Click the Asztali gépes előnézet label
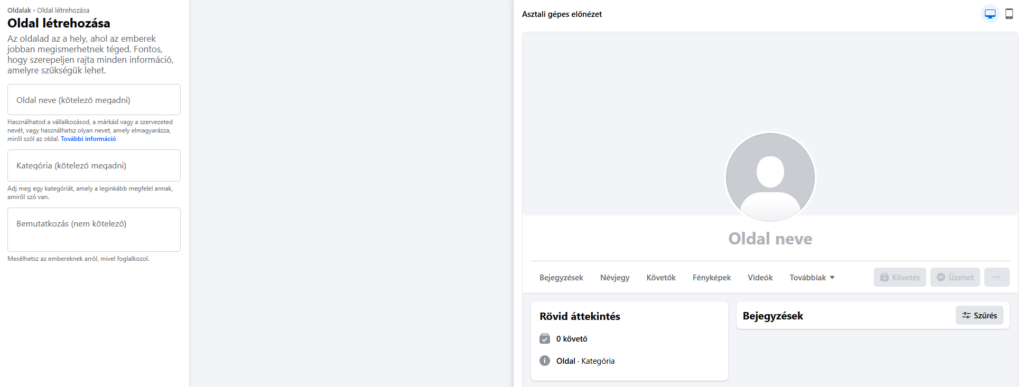 562,14
